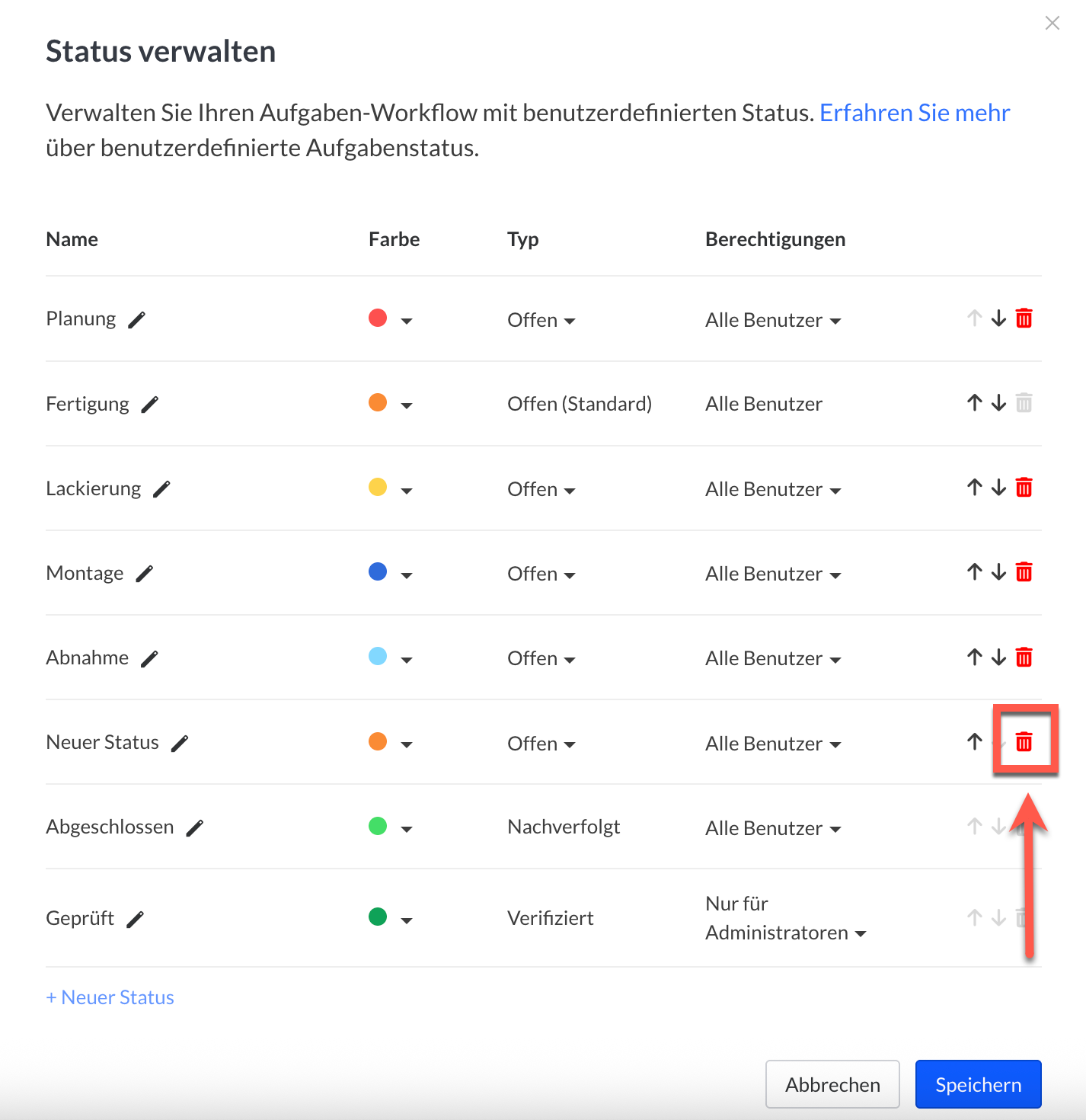This screenshot has width=1086, height=1120.
Task: Expand Alle Benutzer permissions for Montage
Action: click(x=772, y=574)
